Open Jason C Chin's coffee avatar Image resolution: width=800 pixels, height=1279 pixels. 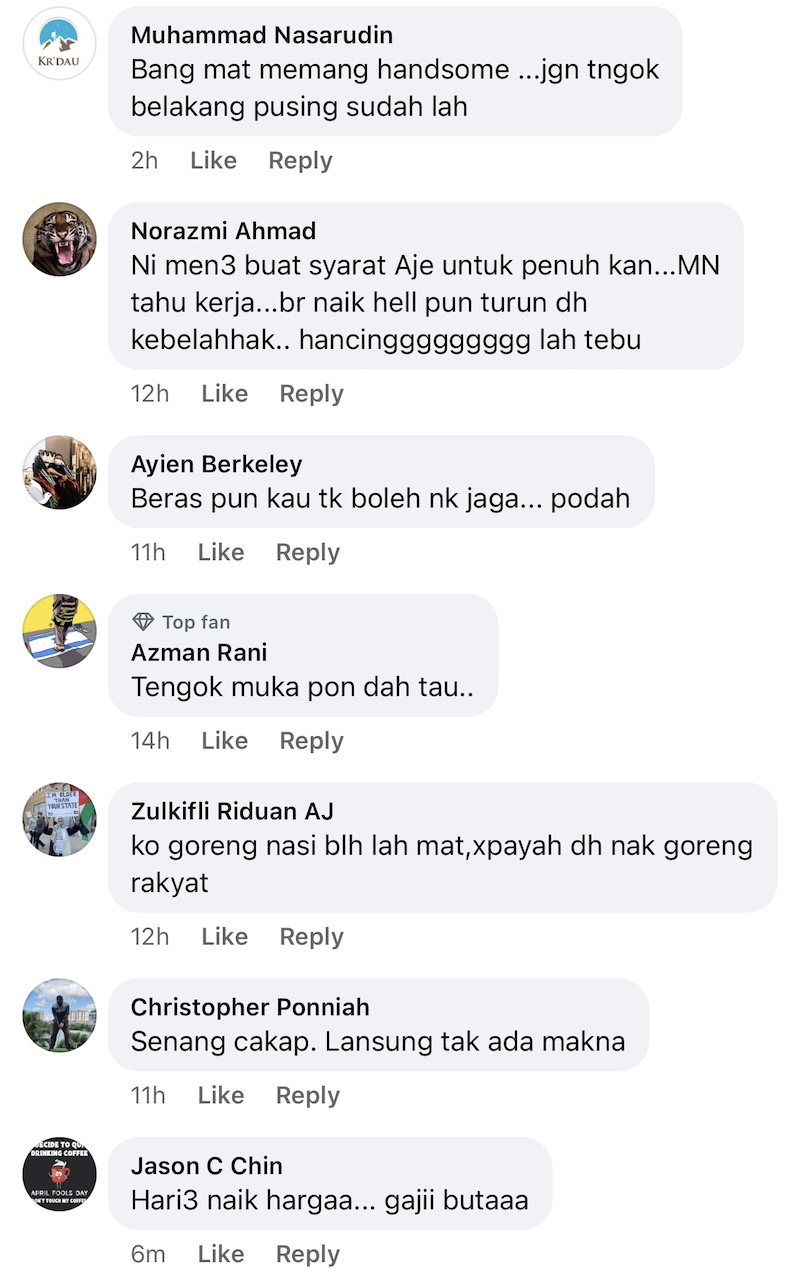point(60,1175)
